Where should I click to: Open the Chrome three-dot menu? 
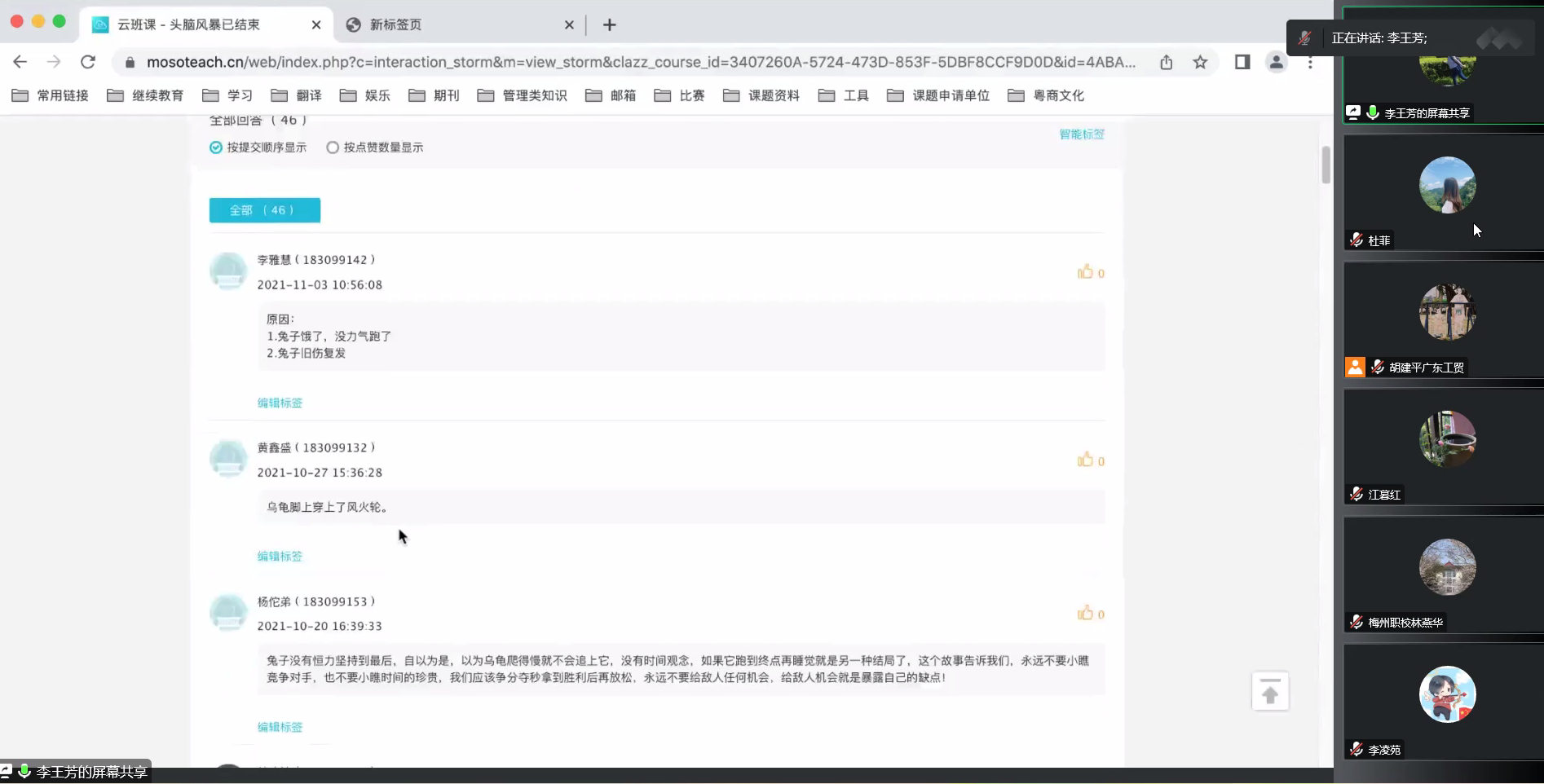[1310, 62]
